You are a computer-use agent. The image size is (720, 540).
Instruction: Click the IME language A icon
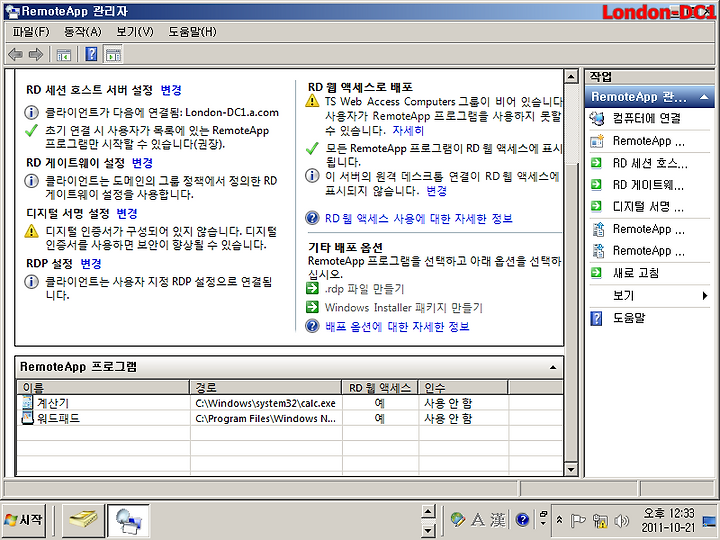(x=478, y=520)
